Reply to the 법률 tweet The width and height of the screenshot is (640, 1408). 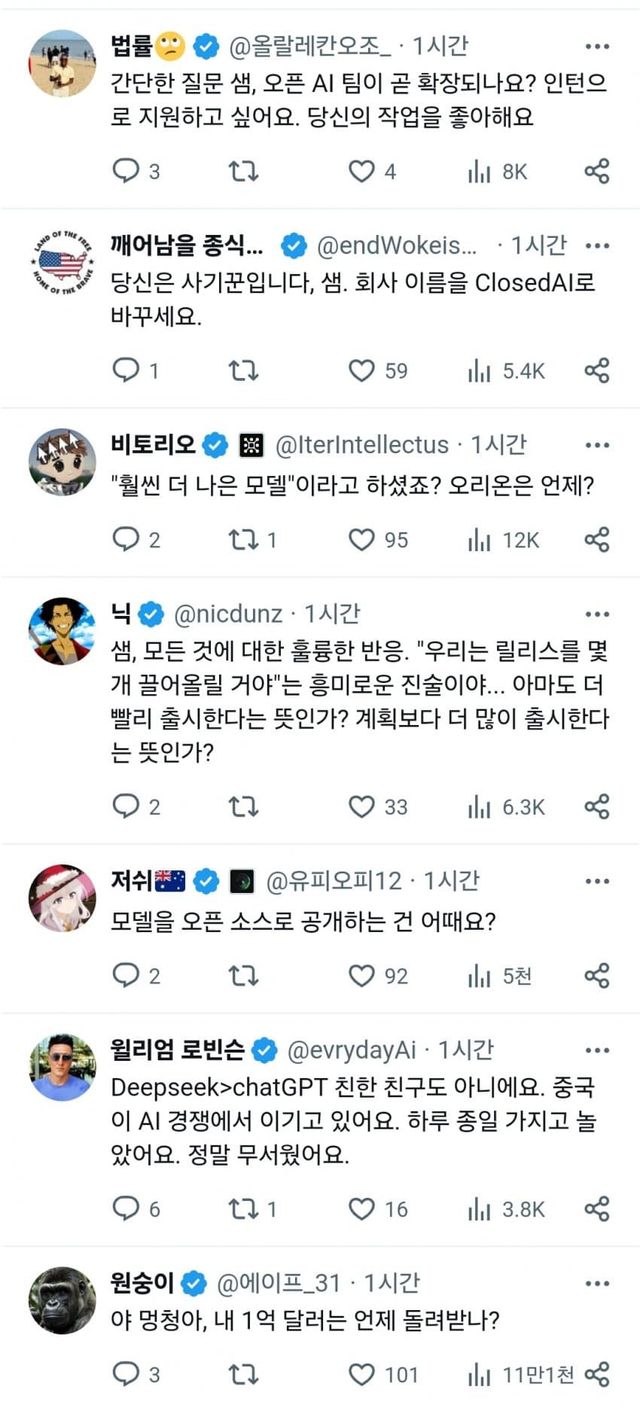pyautogui.click(x=126, y=172)
